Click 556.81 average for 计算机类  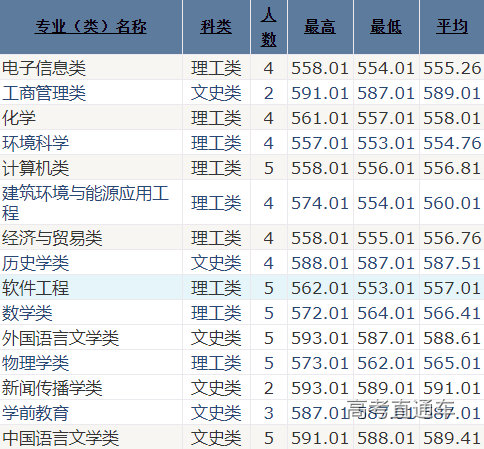[x=452, y=168]
